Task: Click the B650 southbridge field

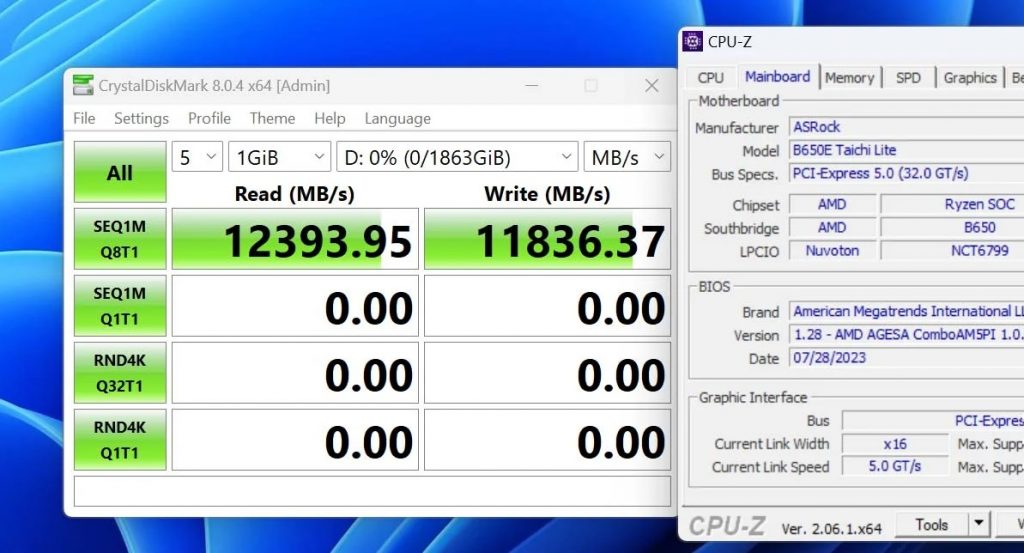Action: pos(953,227)
